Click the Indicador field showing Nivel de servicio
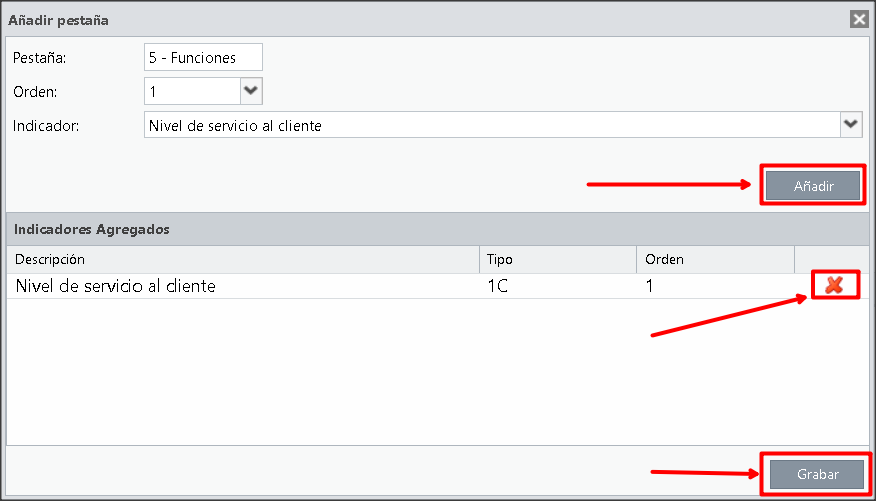The height and width of the screenshot is (501, 876). click(x=492, y=125)
